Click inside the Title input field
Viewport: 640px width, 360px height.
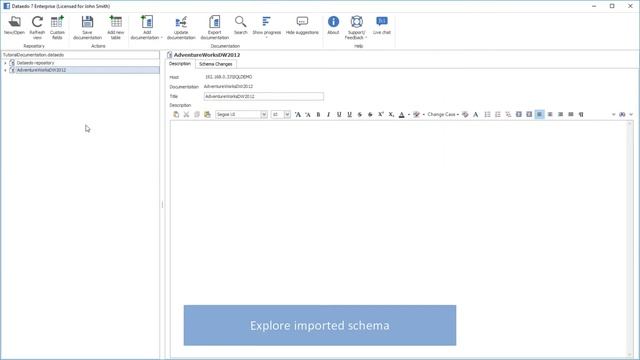click(264, 96)
